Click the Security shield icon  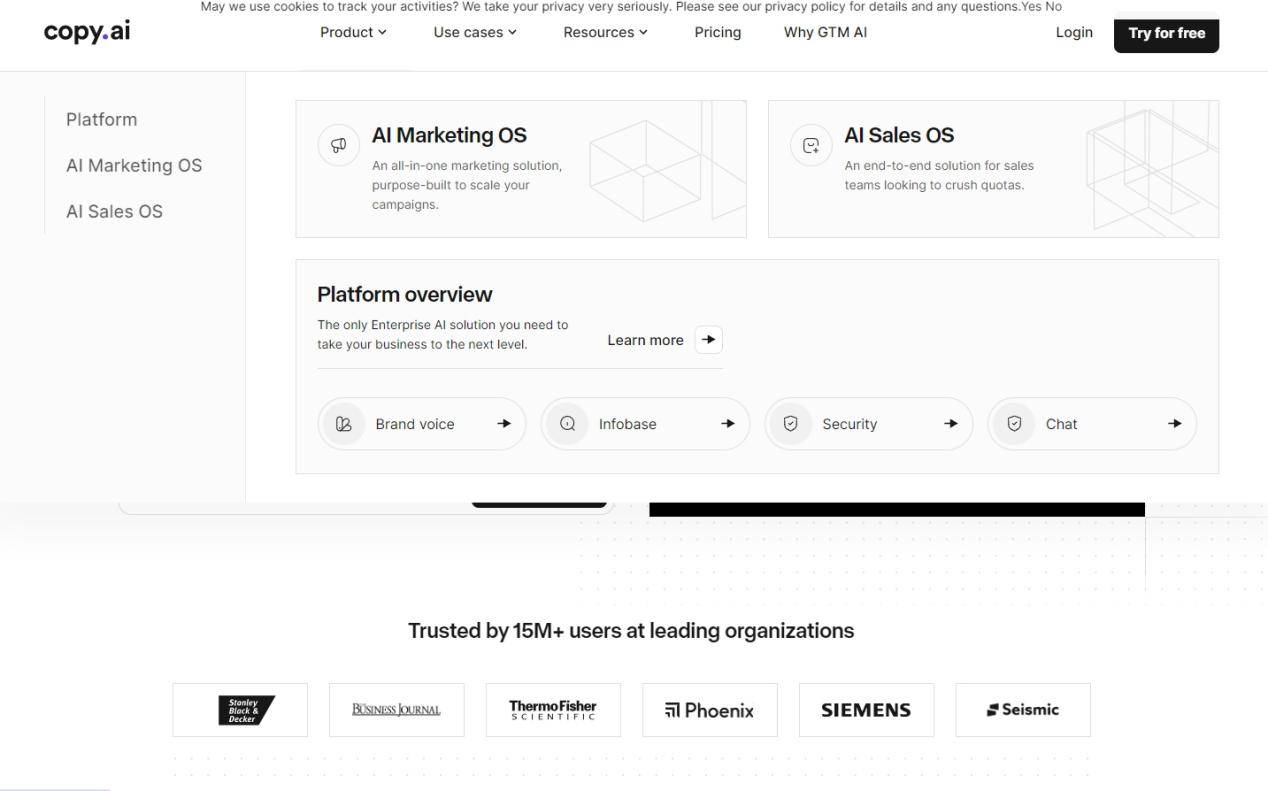pyautogui.click(x=791, y=424)
